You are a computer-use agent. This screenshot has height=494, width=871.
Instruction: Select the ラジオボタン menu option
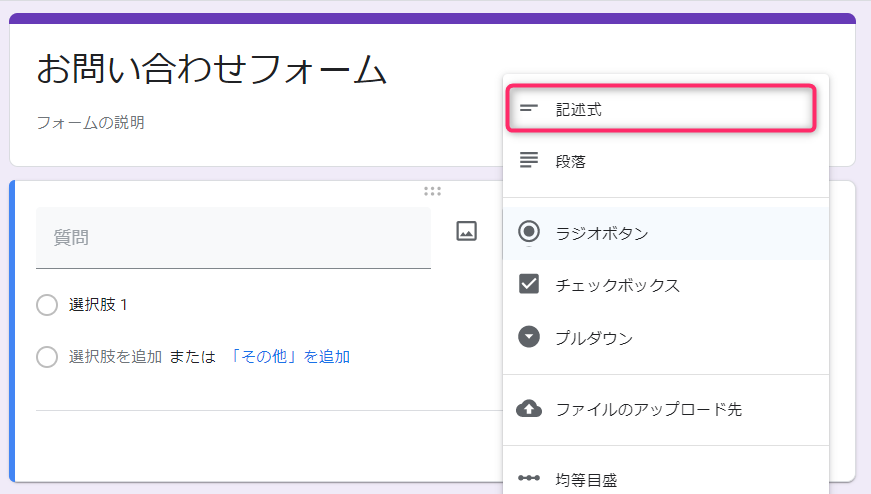point(665,233)
